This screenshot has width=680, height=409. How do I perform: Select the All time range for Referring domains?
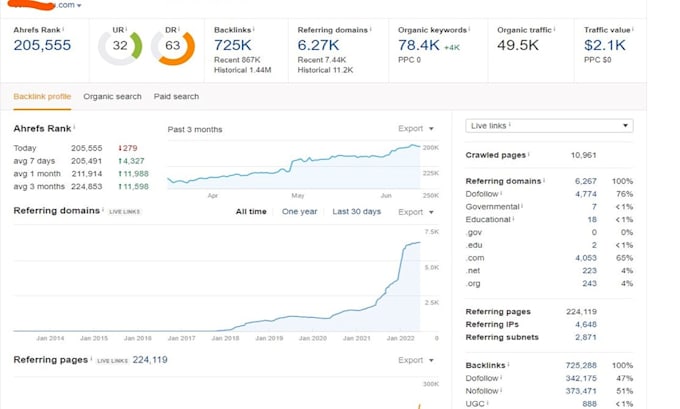pos(251,212)
